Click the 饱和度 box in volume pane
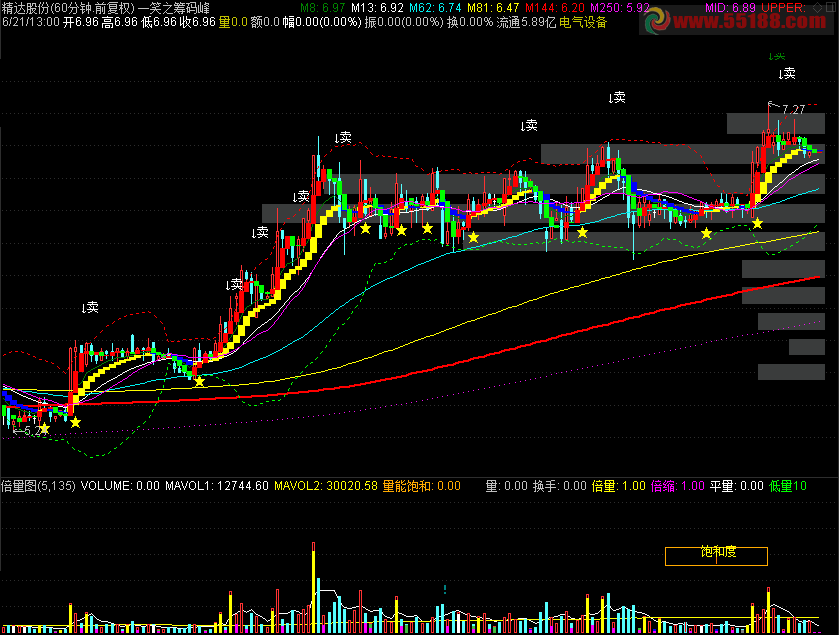This screenshot has width=839, height=635. [716, 556]
